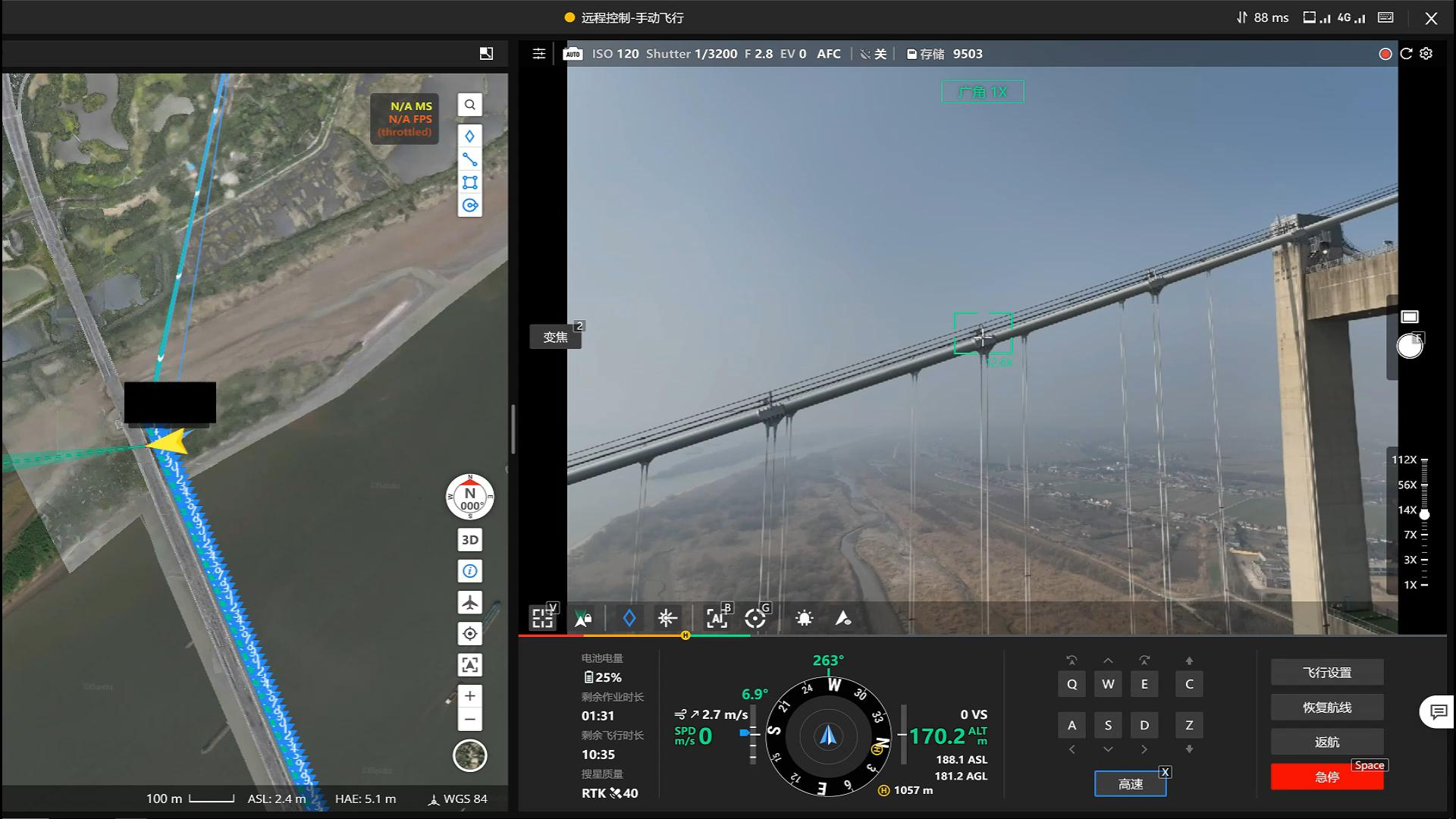
Task: Click the fit-to-view frame map button
Action: [x=470, y=665]
